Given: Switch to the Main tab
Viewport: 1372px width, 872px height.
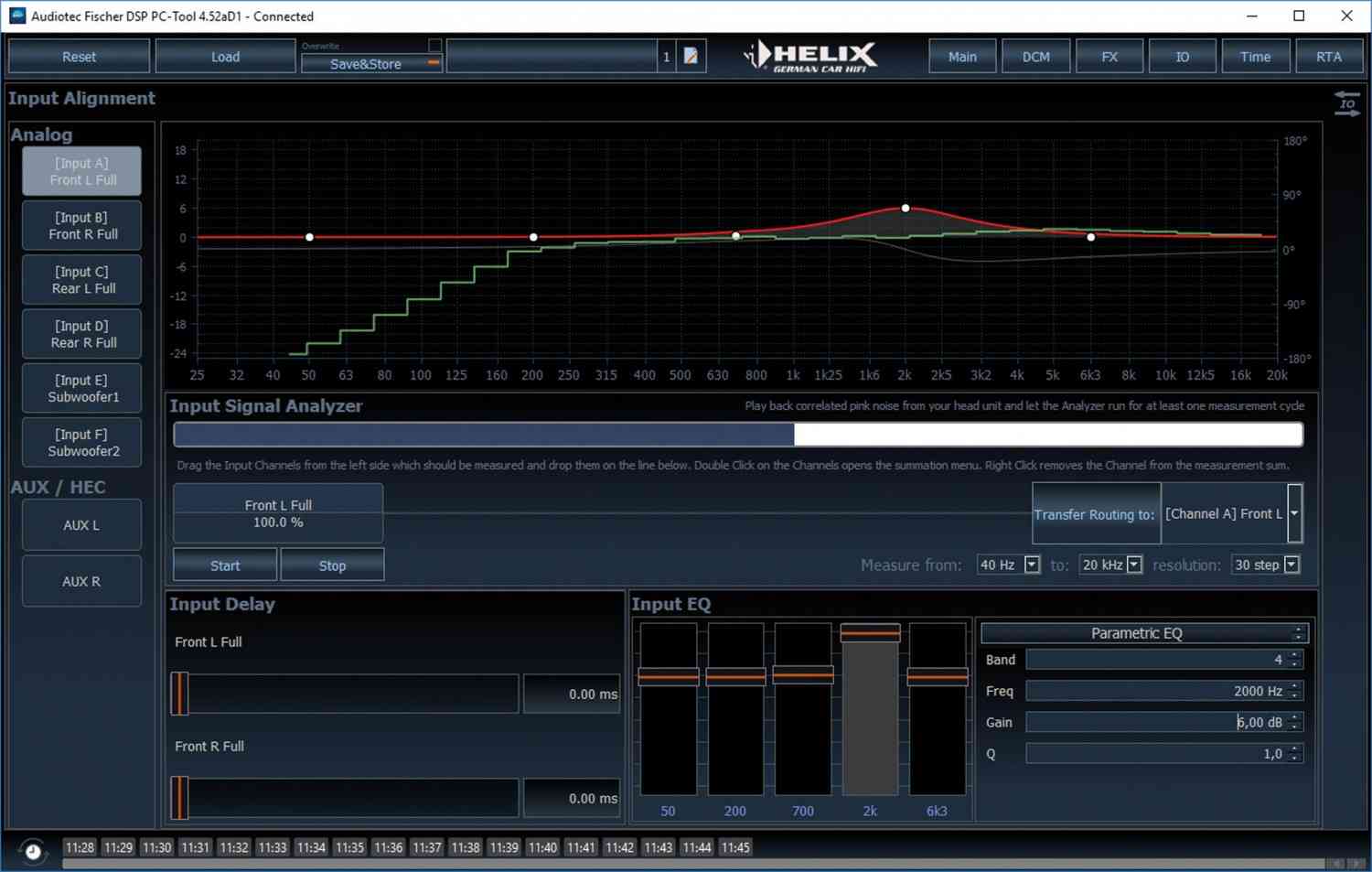Looking at the screenshot, I should [962, 57].
